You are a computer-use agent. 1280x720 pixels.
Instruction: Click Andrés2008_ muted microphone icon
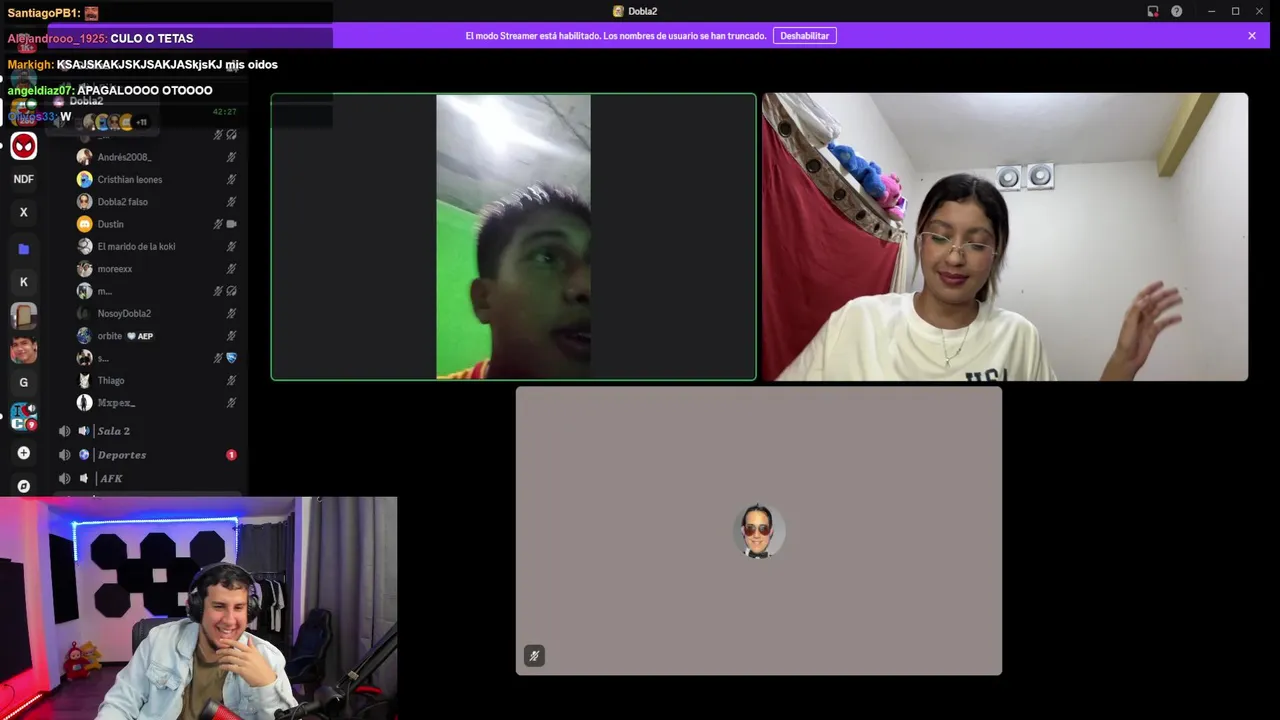pyautogui.click(x=231, y=157)
